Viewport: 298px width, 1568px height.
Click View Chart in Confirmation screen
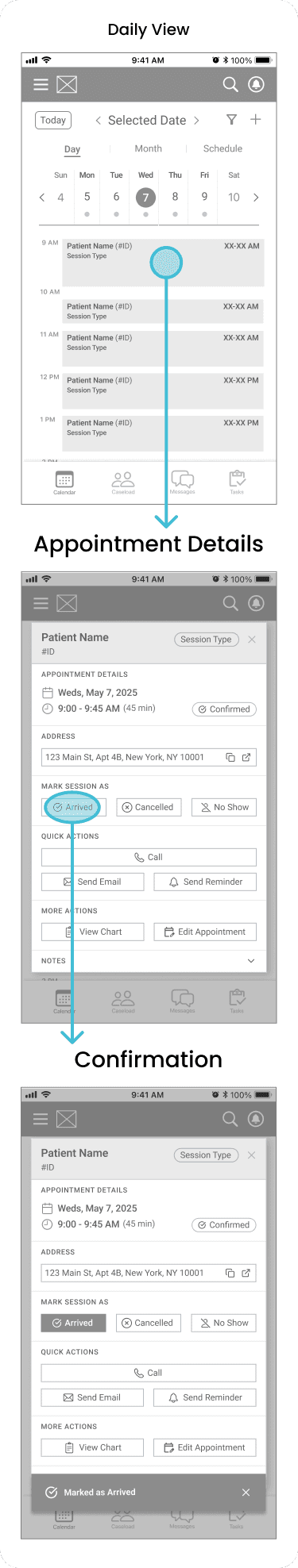[x=92, y=1447]
